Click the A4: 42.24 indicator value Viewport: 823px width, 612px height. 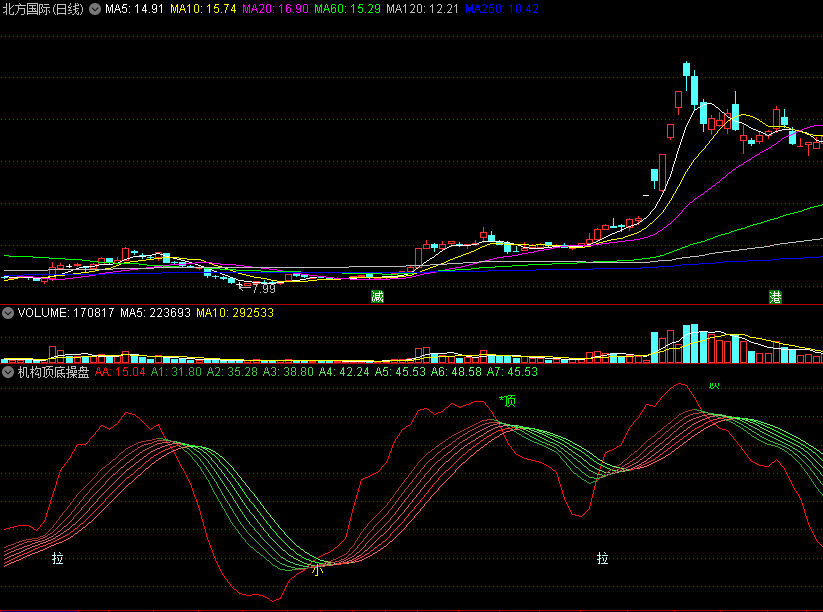(x=344, y=372)
